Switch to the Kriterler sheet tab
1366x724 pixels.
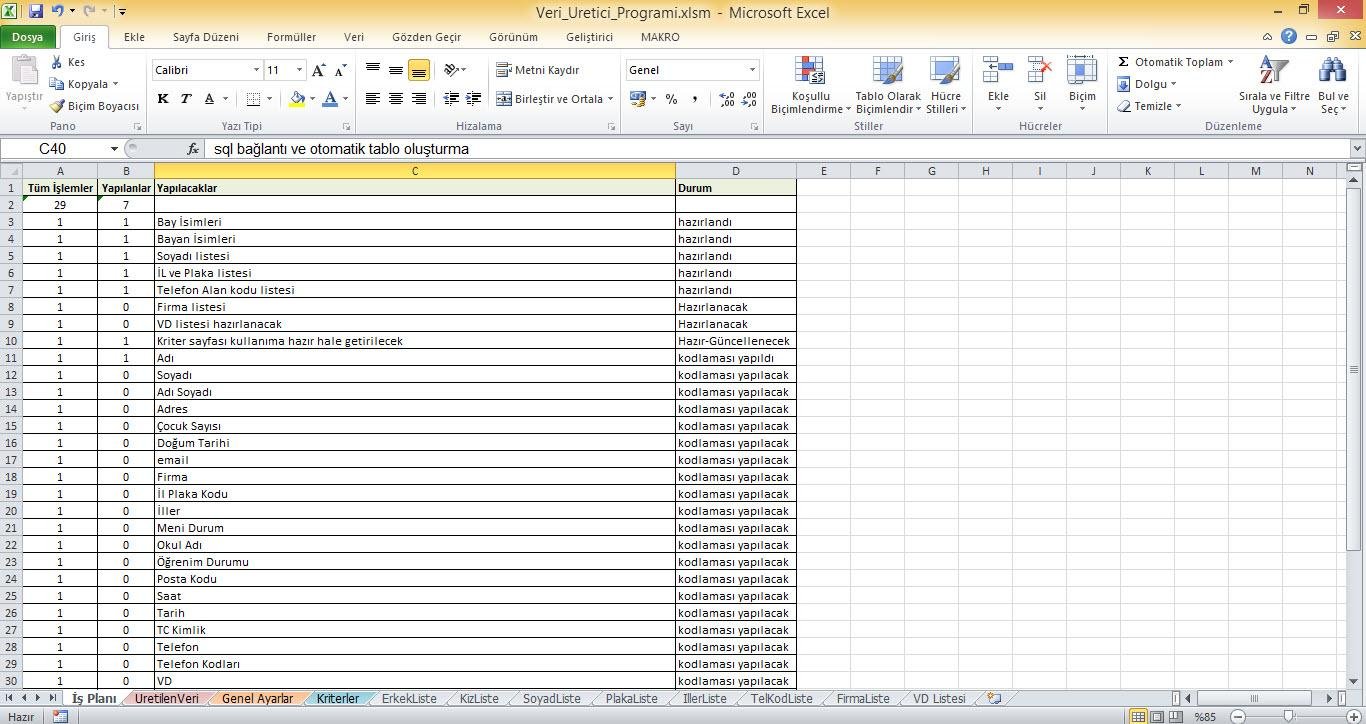337,699
